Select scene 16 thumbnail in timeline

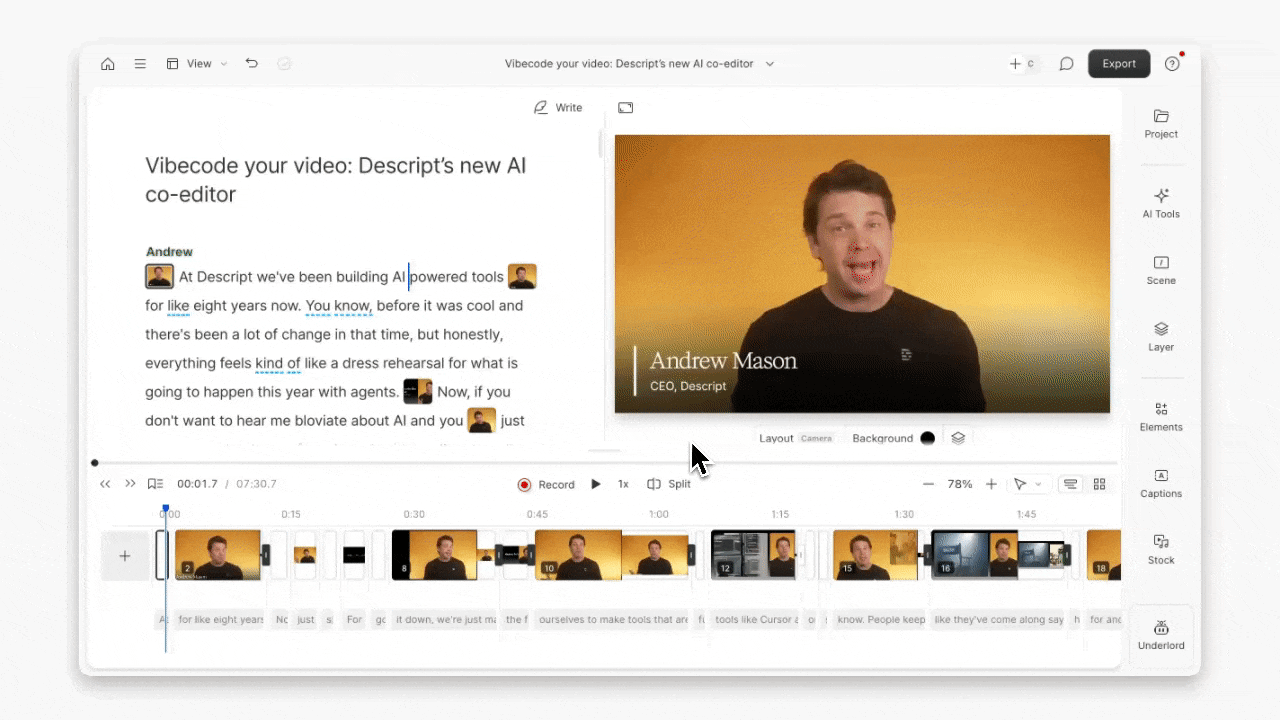click(x=974, y=555)
